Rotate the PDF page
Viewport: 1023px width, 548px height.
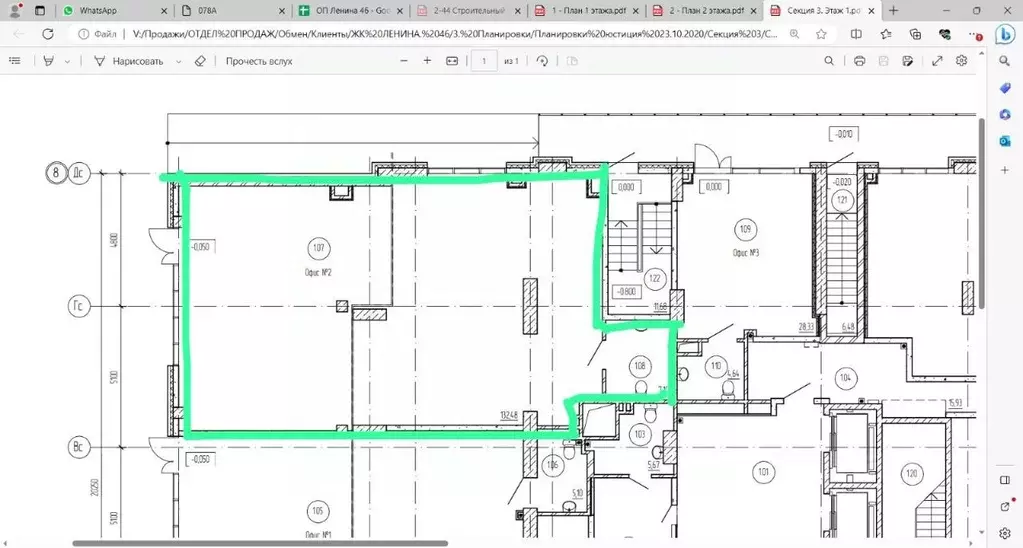[x=542, y=61]
